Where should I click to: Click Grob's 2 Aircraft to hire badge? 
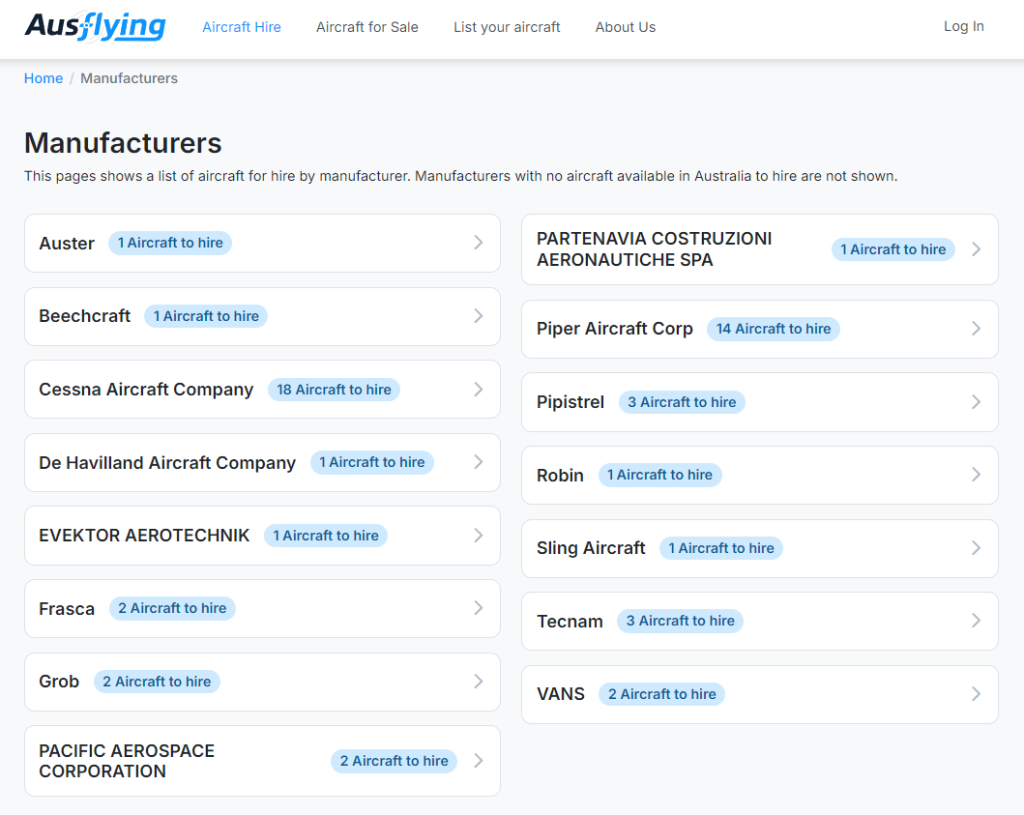click(157, 681)
